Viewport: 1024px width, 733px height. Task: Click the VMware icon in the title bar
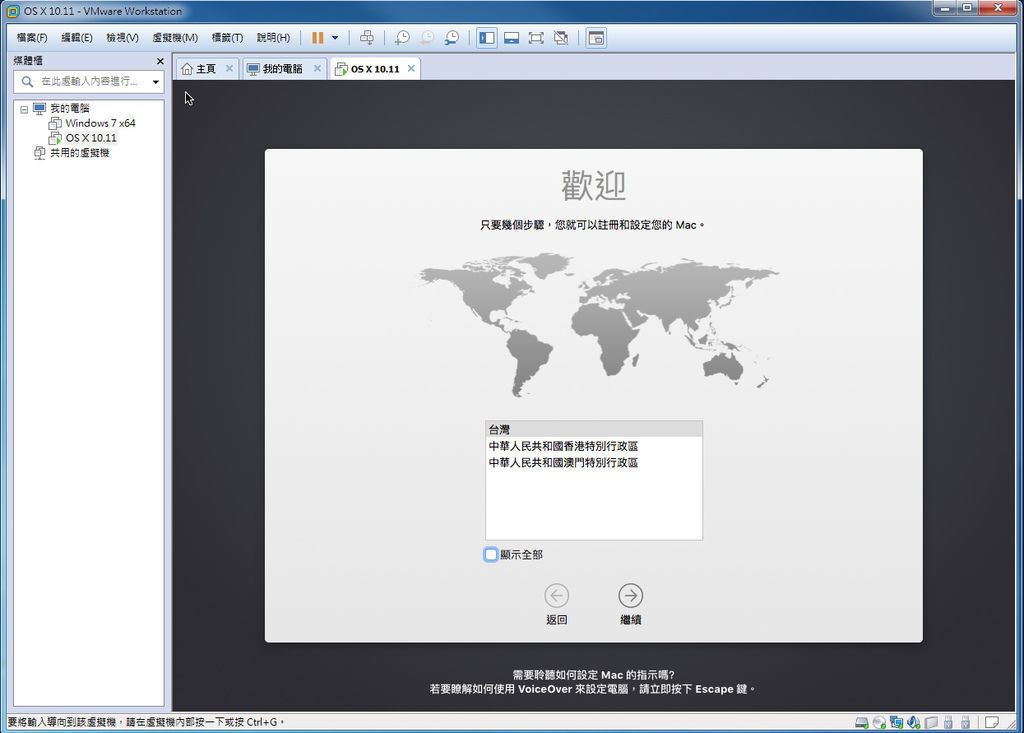12,11
